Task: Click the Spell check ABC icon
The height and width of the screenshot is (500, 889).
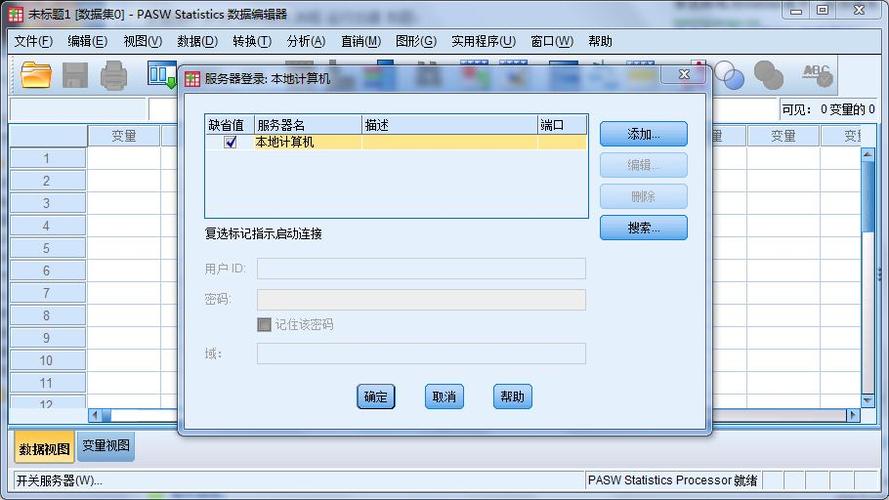Action: 816,74
